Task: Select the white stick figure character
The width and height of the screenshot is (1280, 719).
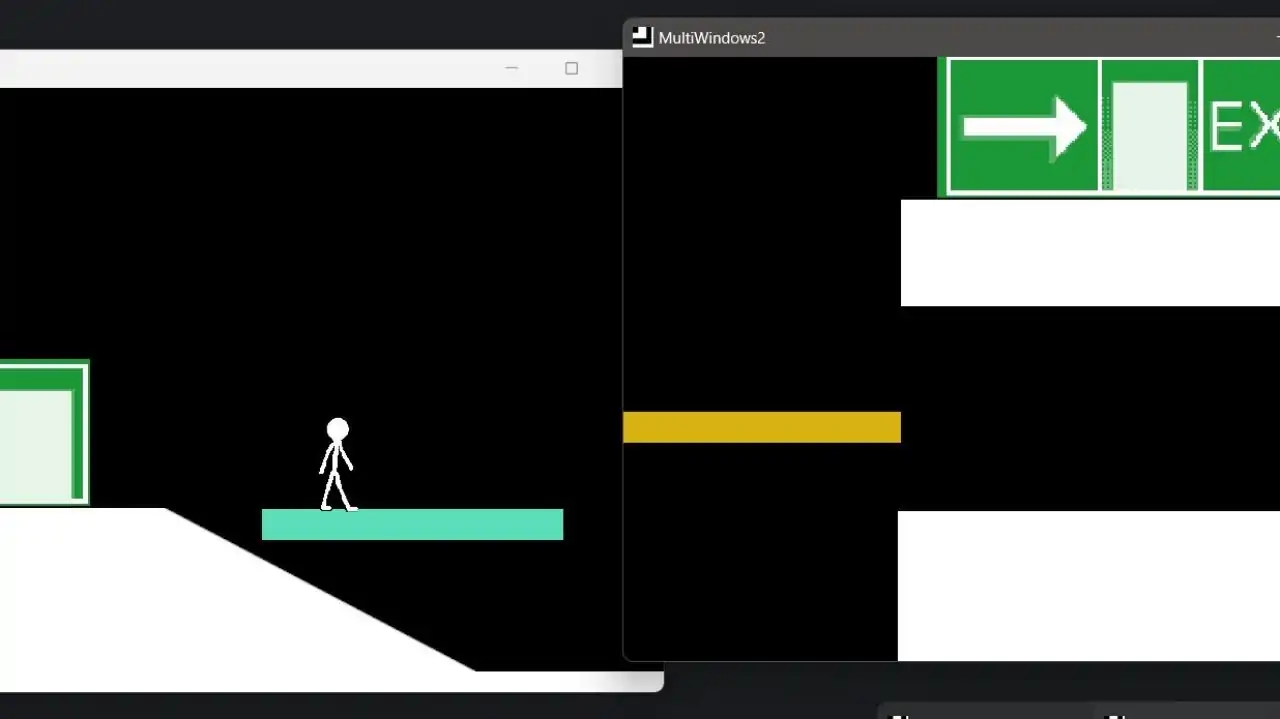Action: [336, 470]
